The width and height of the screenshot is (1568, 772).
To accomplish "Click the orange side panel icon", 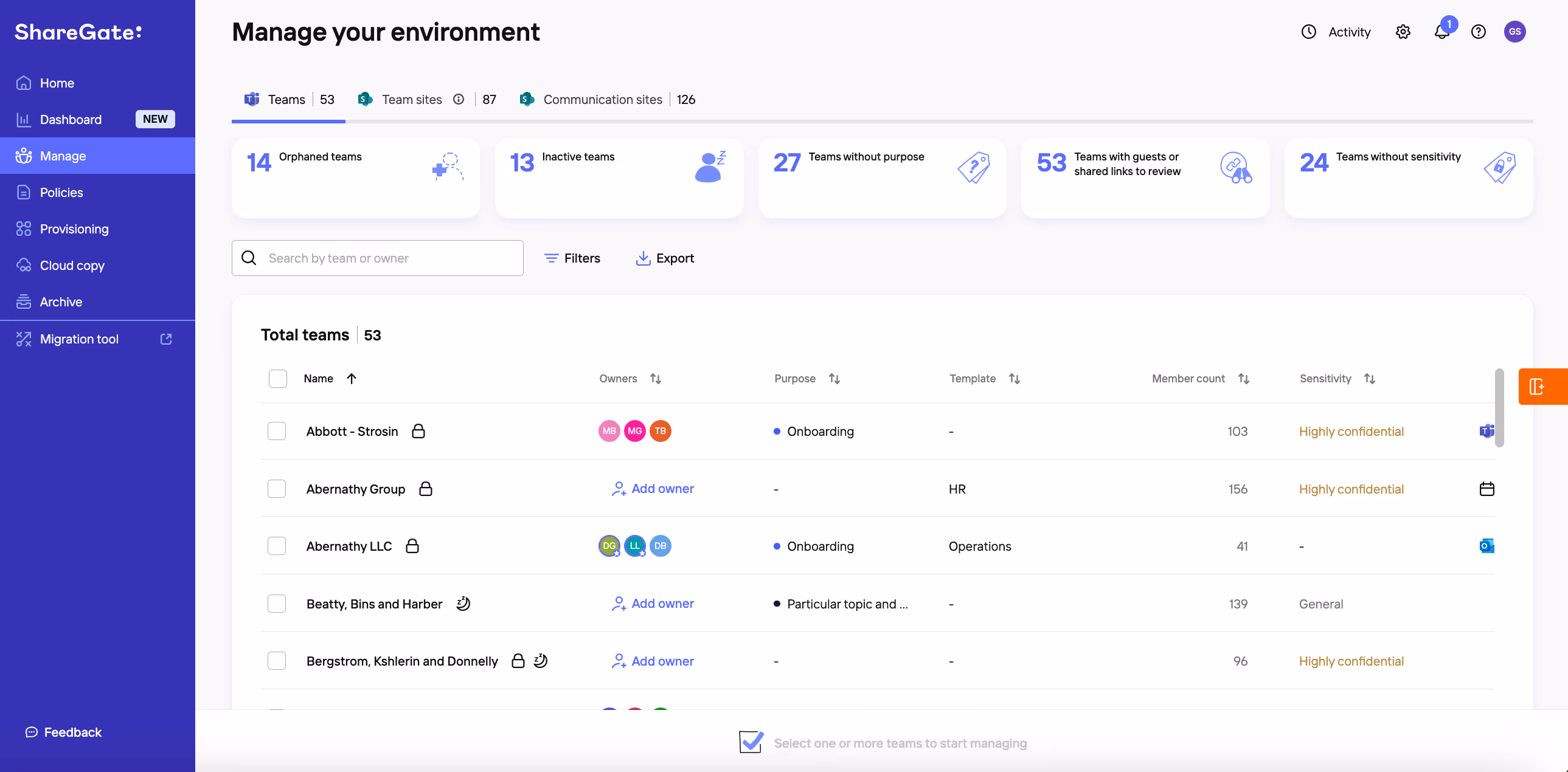I will (x=1536, y=387).
